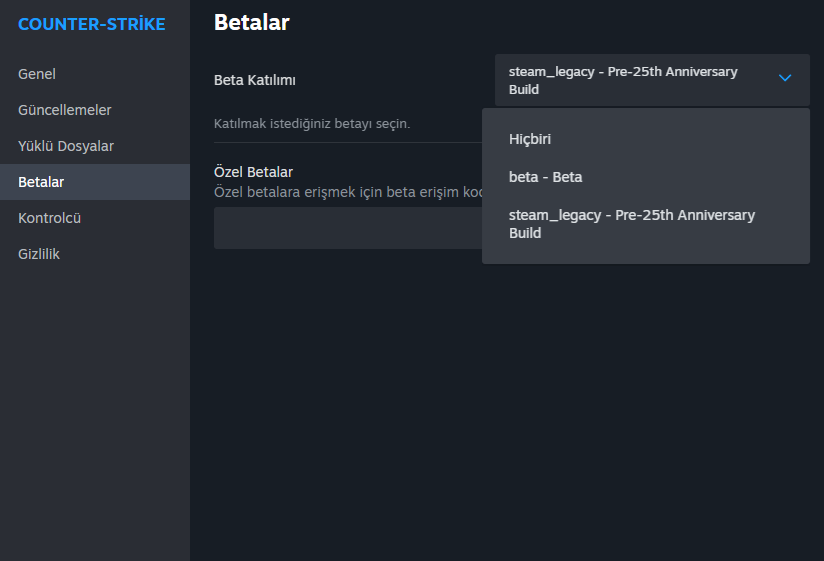
Task: Click empty sidebar area below Gizlilik
Action: tap(94, 400)
